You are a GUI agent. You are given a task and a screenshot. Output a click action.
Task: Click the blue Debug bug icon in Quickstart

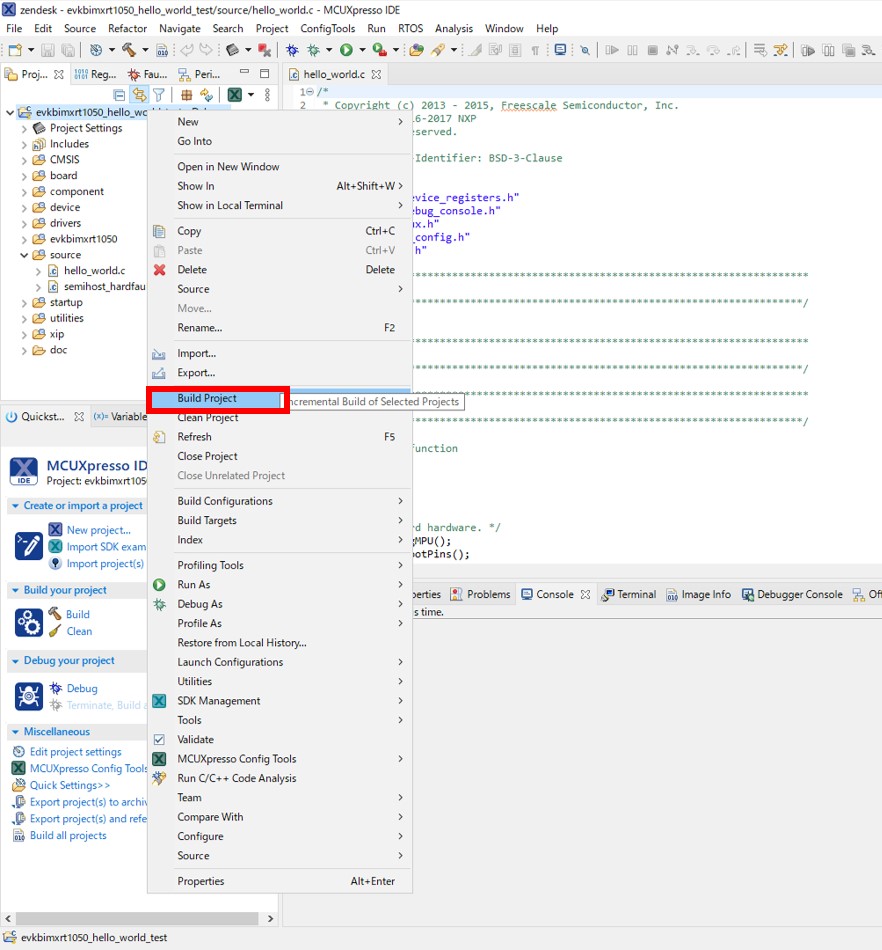(x=56, y=688)
